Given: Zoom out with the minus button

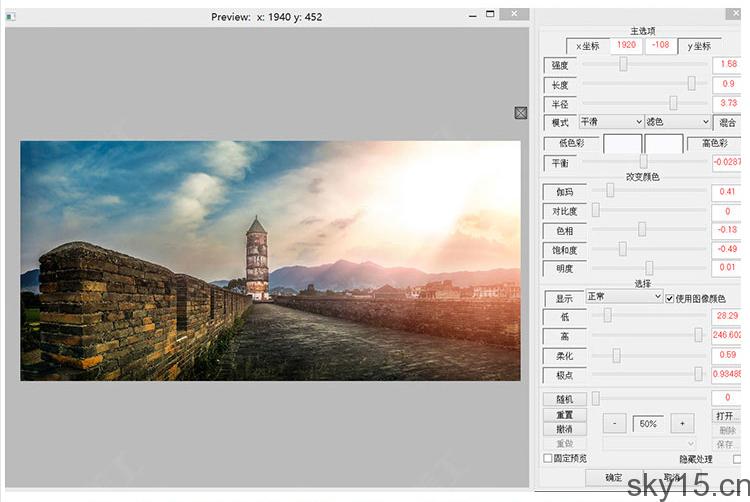Looking at the screenshot, I should [615, 423].
